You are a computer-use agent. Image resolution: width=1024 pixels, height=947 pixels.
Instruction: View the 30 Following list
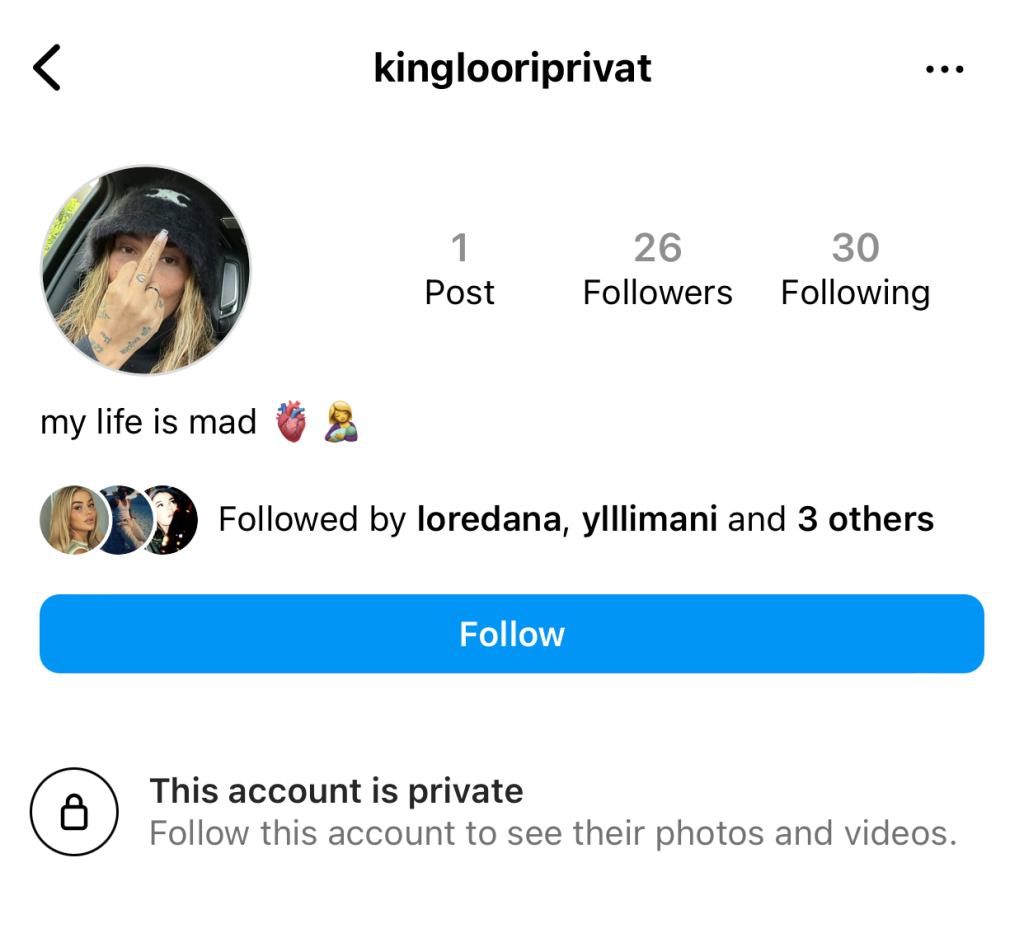(x=855, y=270)
